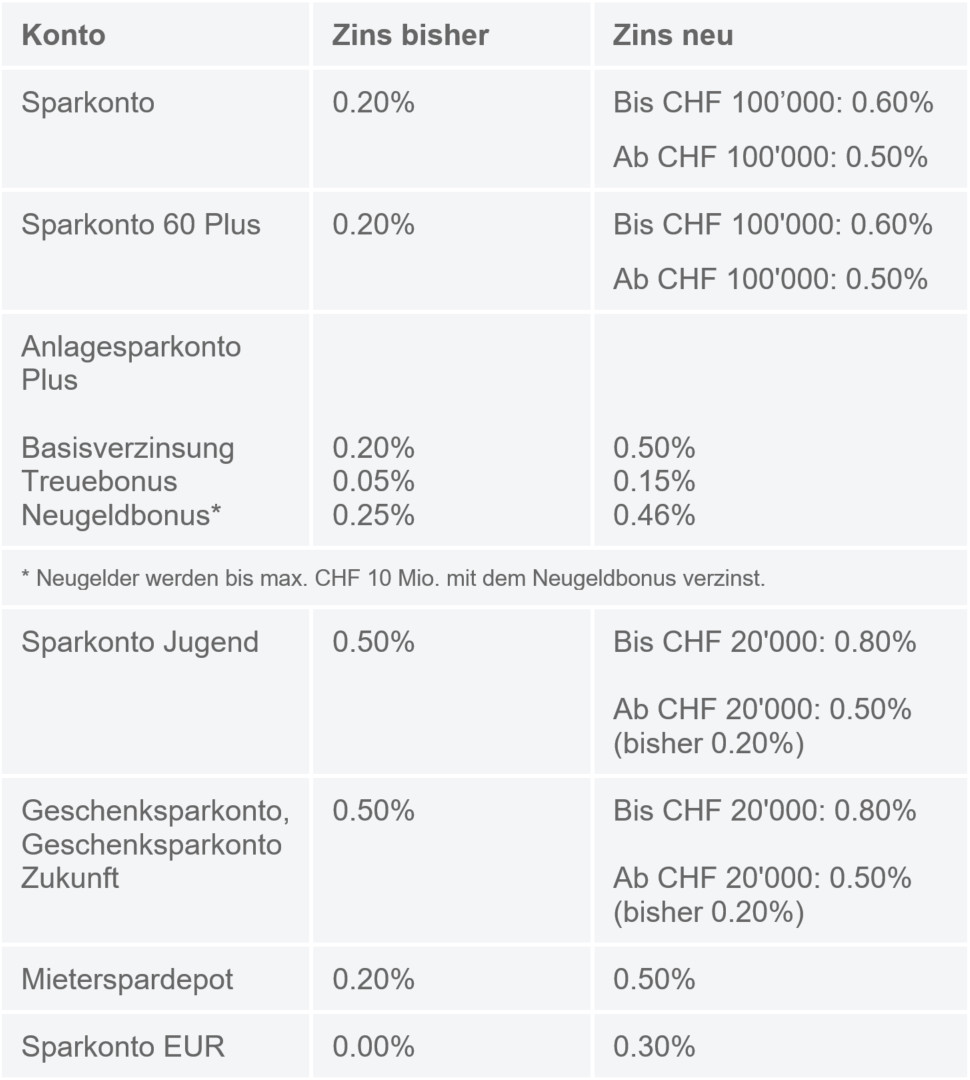Select the 'Sparkonto Jugend' account name
This screenshot has height=1080, width=970.
(x=140, y=642)
